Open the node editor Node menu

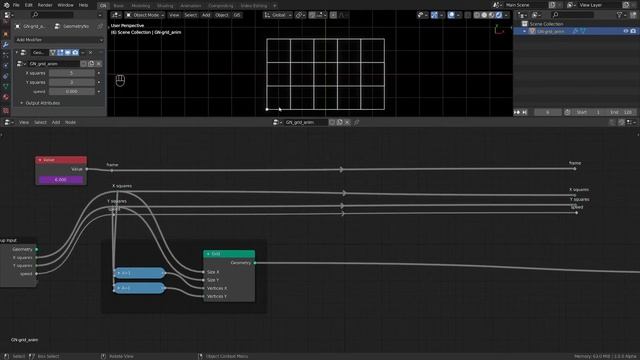click(70, 122)
